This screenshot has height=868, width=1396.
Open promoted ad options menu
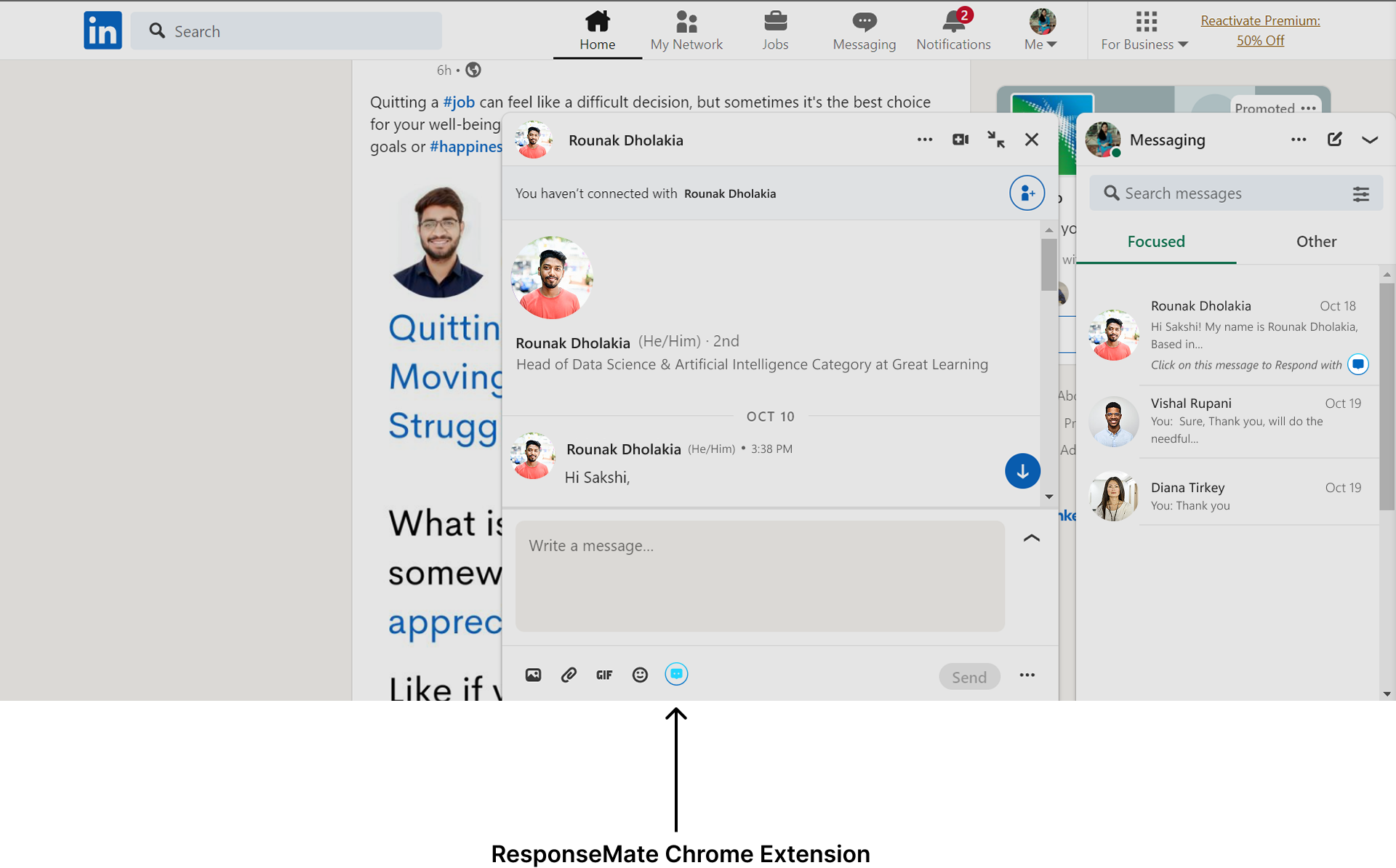1309,108
